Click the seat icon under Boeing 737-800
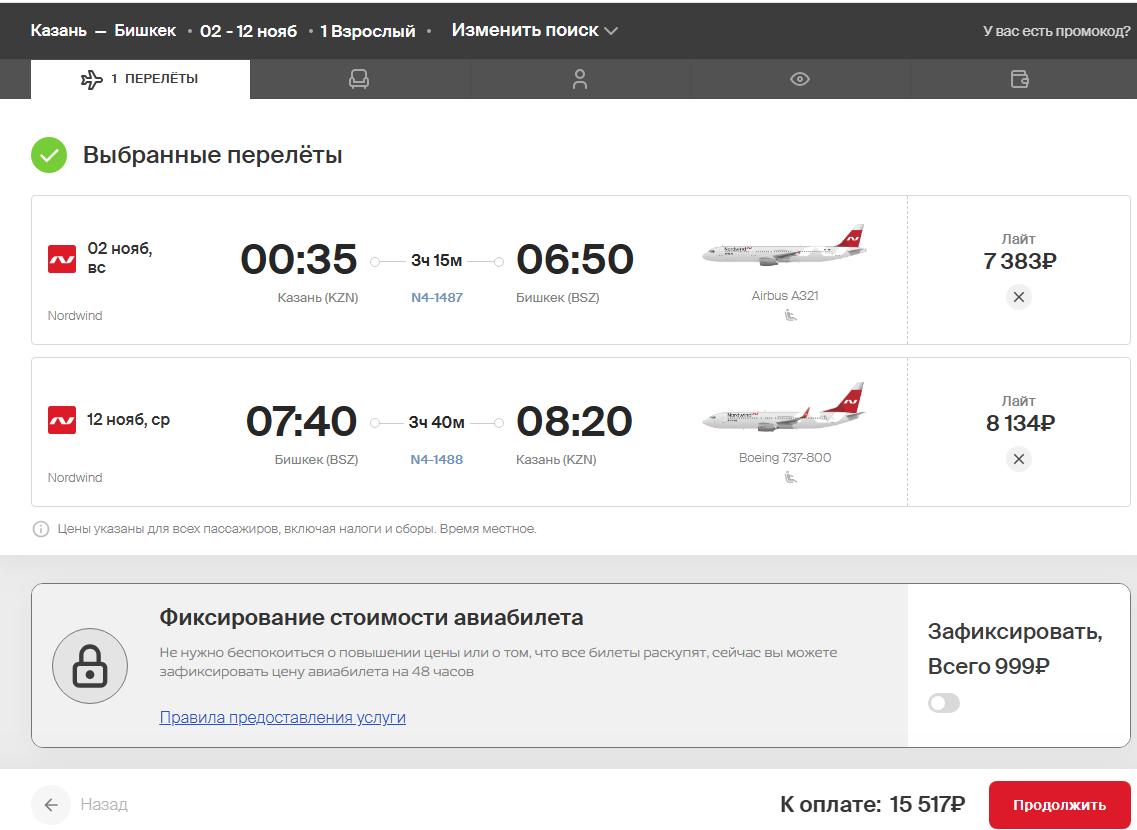This screenshot has width=1137, height=830. pyautogui.click(x=791, y=478)
